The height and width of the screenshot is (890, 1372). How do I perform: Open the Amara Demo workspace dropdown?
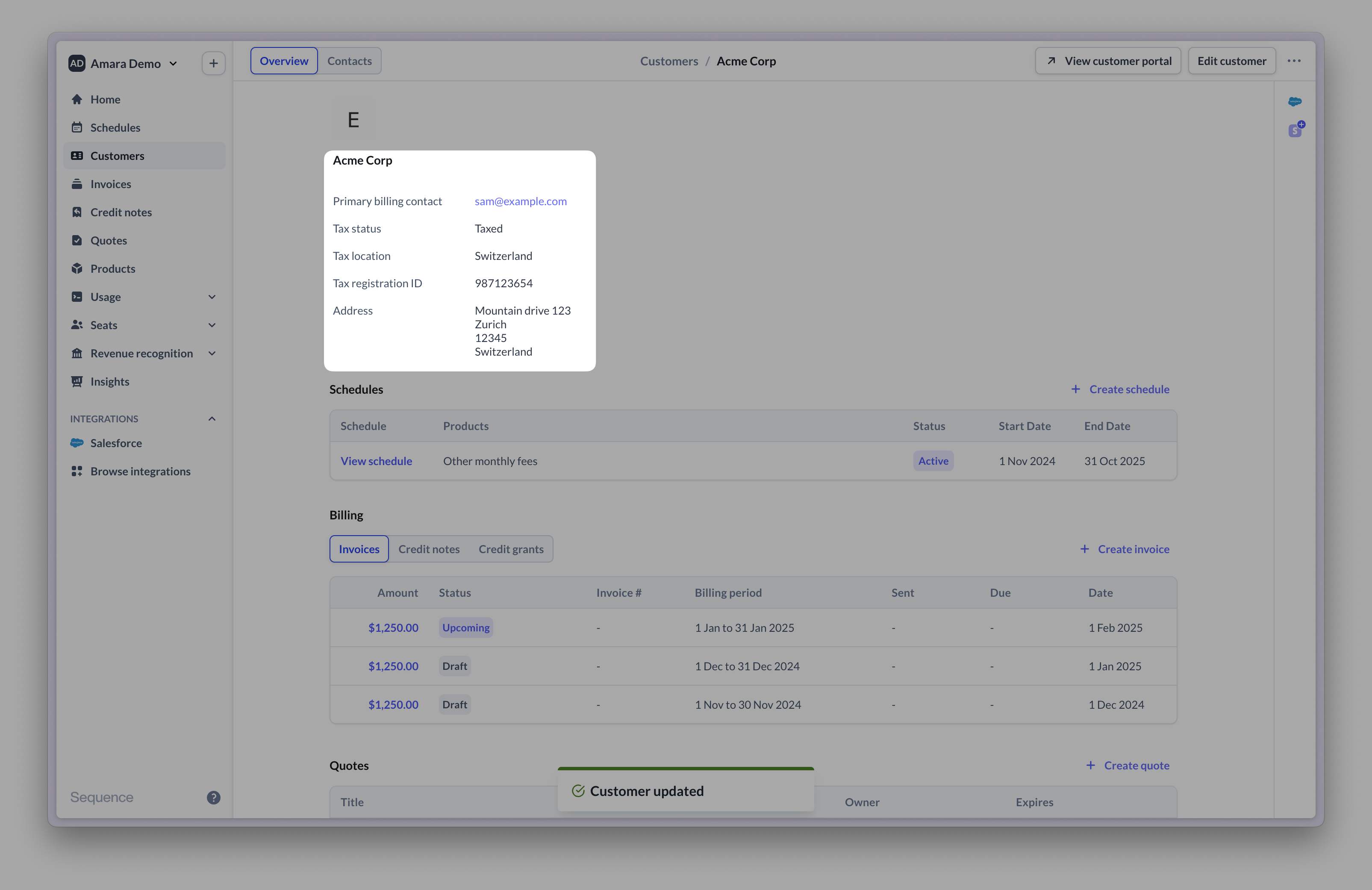pyautogui.click(x=124, y=63)
